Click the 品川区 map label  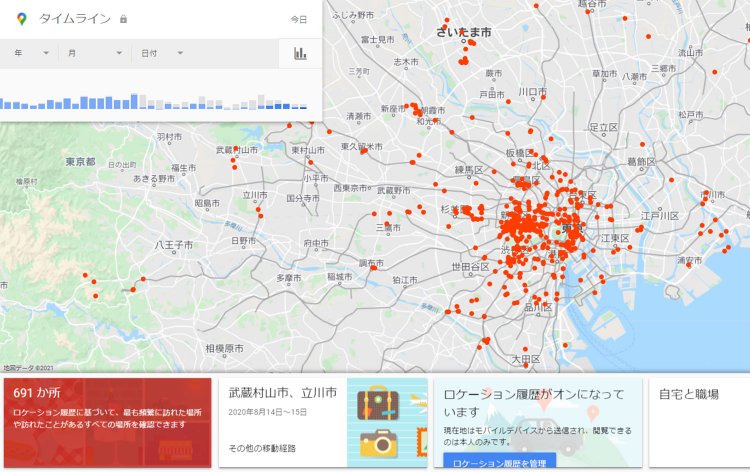coord(538,307)
